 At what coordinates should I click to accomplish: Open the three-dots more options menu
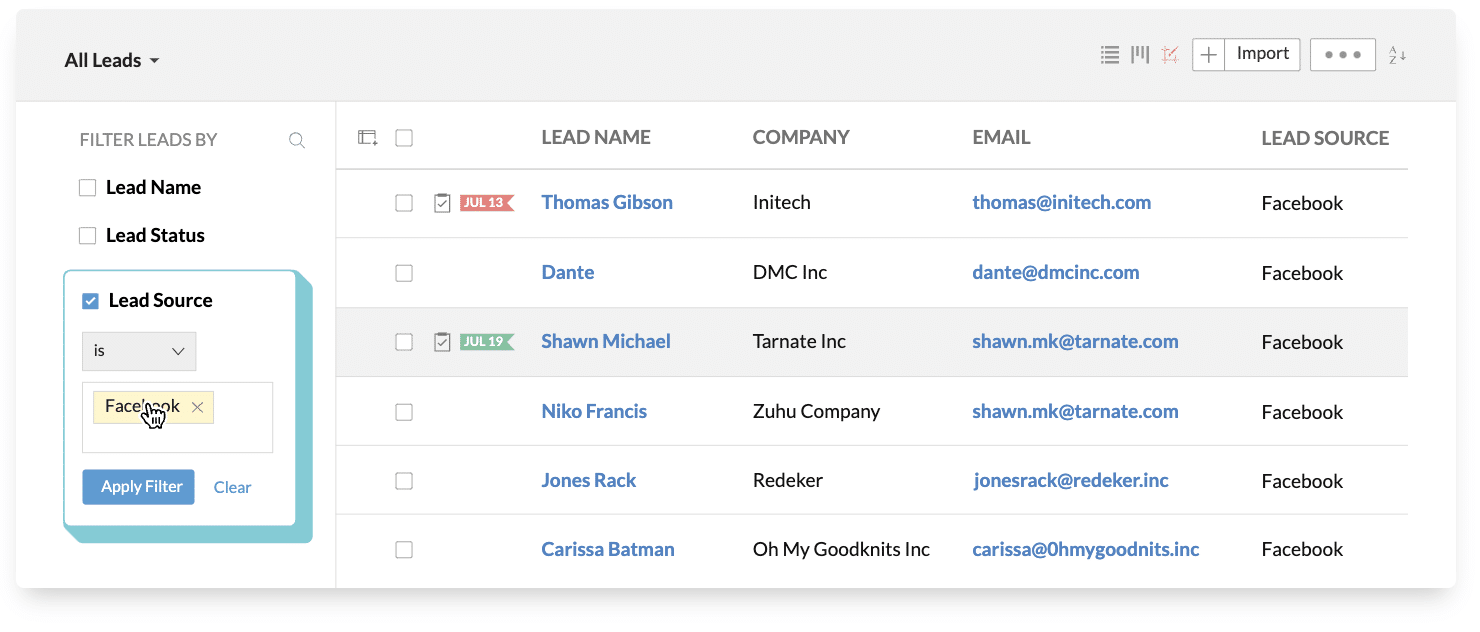tap(1343, 55)
